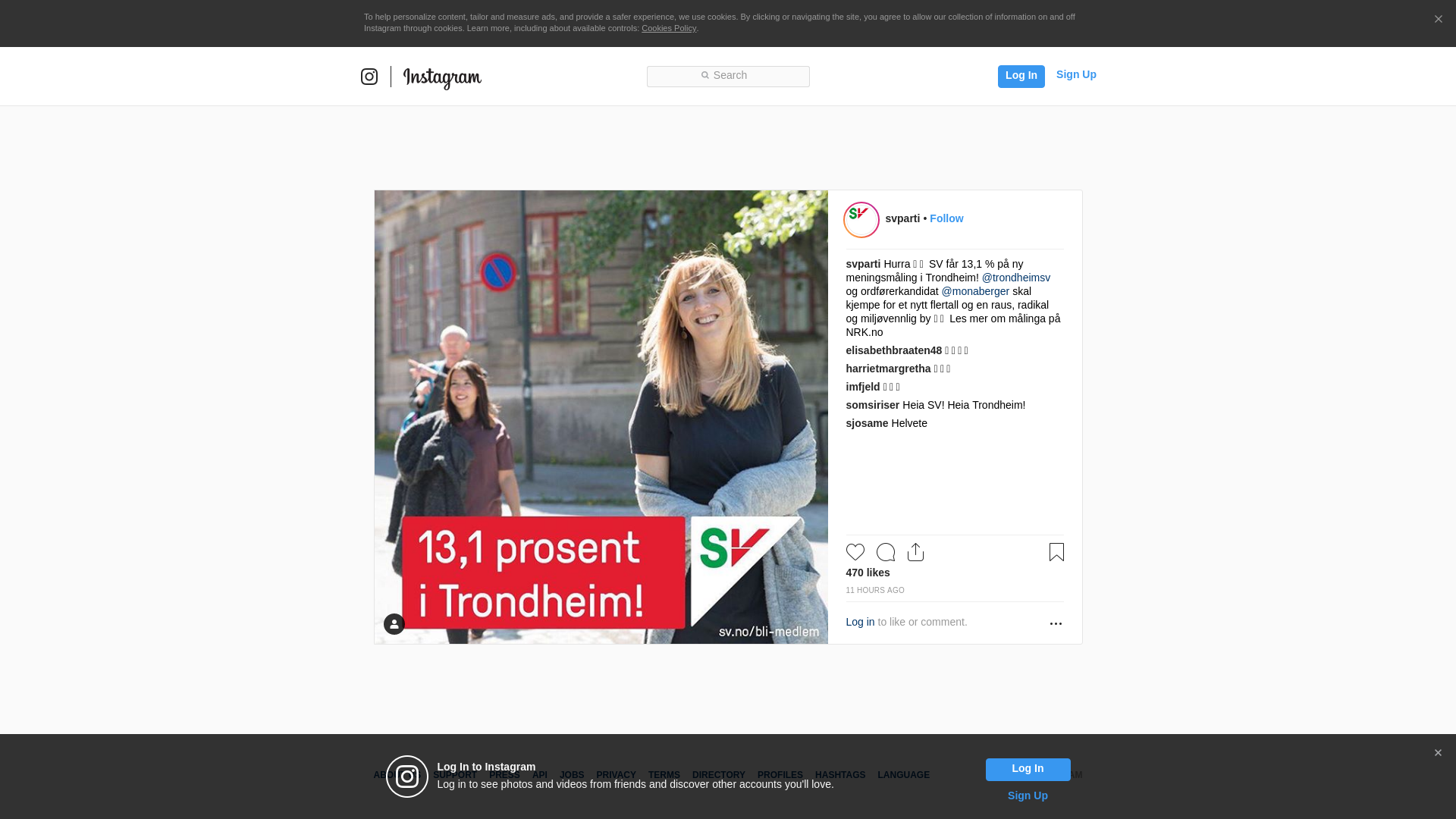1456x819 pixels.
Task: Open the JOBS footer link
Action: [572, 775]
